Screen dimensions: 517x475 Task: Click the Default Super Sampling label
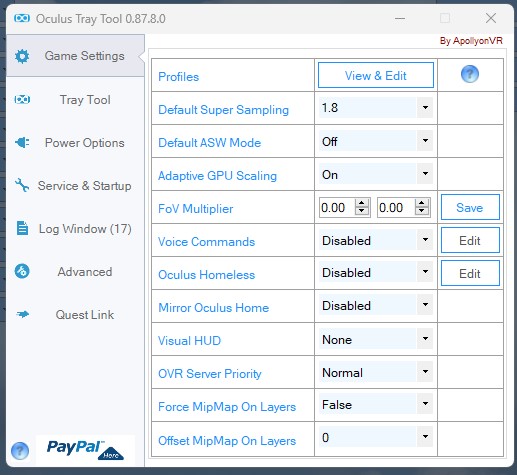point(223,110)
